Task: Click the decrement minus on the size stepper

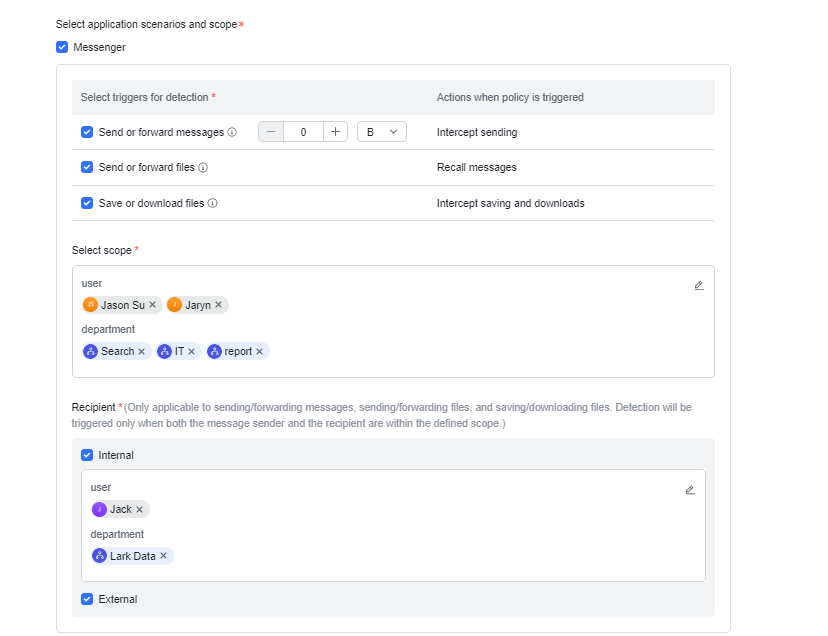Action: tap(270, 132)
